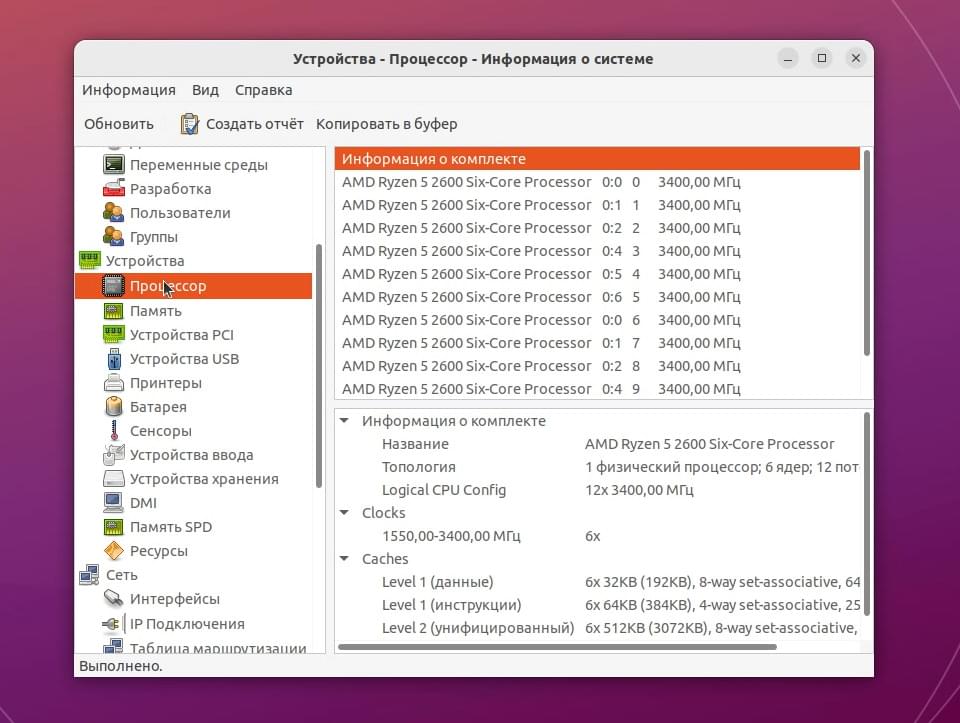Viewport: 960px width, 723px height.
Task: Click the Интерфейсы network card icon
Action: tap(114, 599)
